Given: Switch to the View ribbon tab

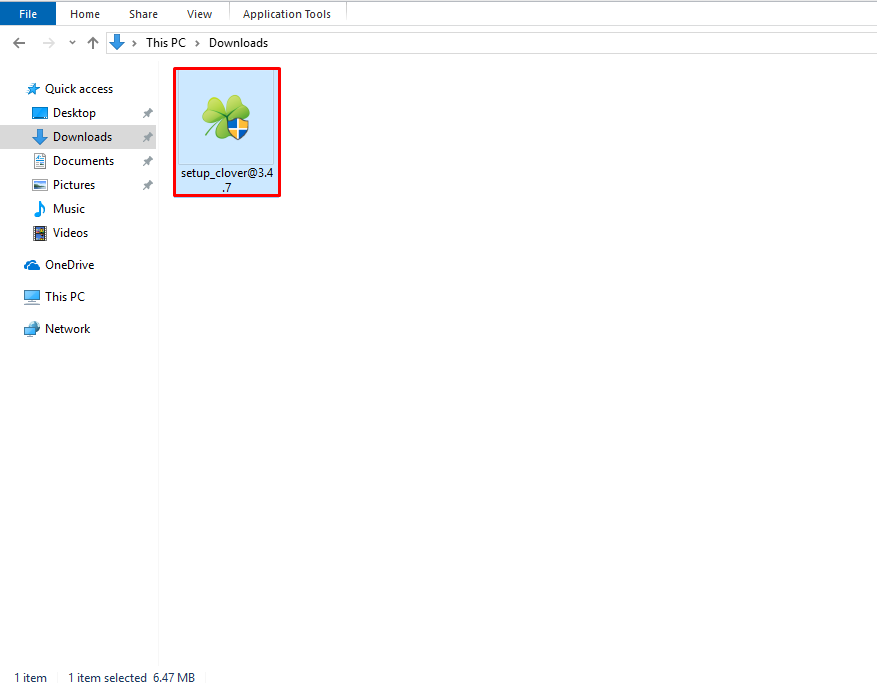Looking at the screenshot, I should click(199, 14).
